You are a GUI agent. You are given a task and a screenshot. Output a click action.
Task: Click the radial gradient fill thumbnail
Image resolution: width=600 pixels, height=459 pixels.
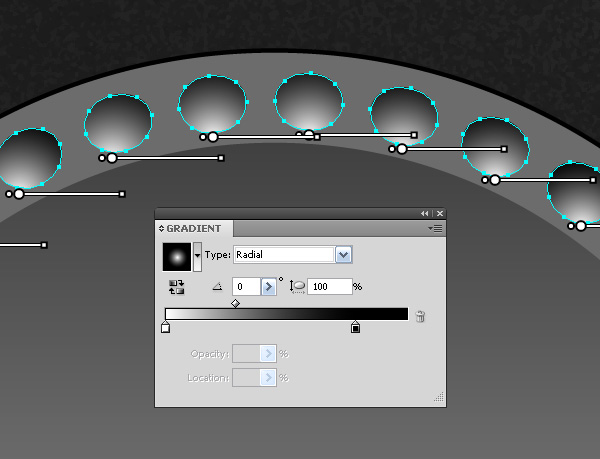coord(177,257)
